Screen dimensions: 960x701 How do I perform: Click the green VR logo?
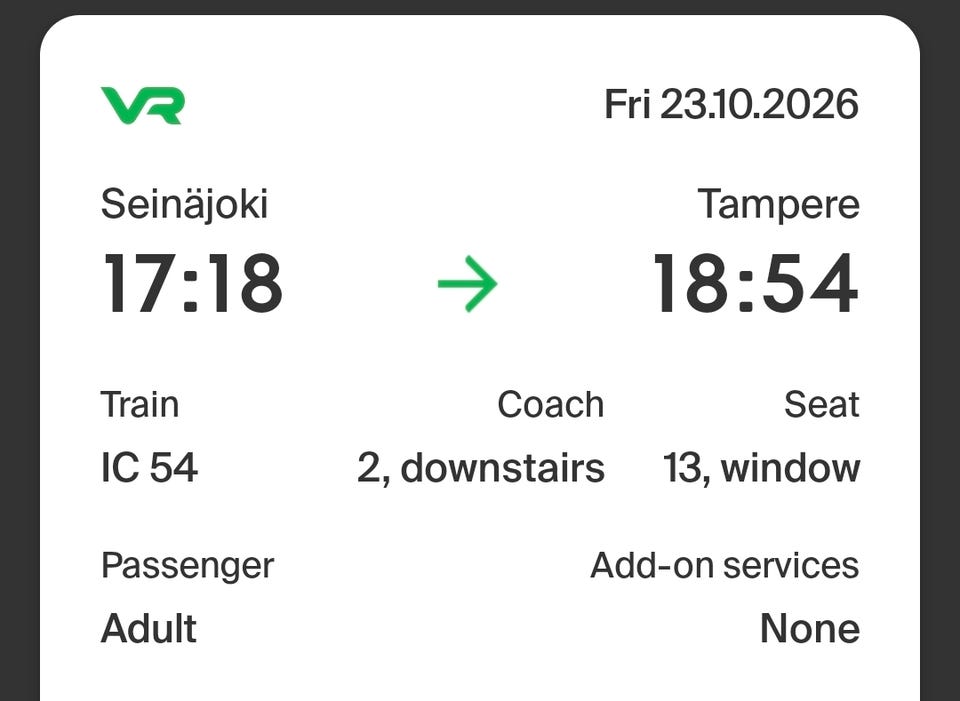point(142,105)
